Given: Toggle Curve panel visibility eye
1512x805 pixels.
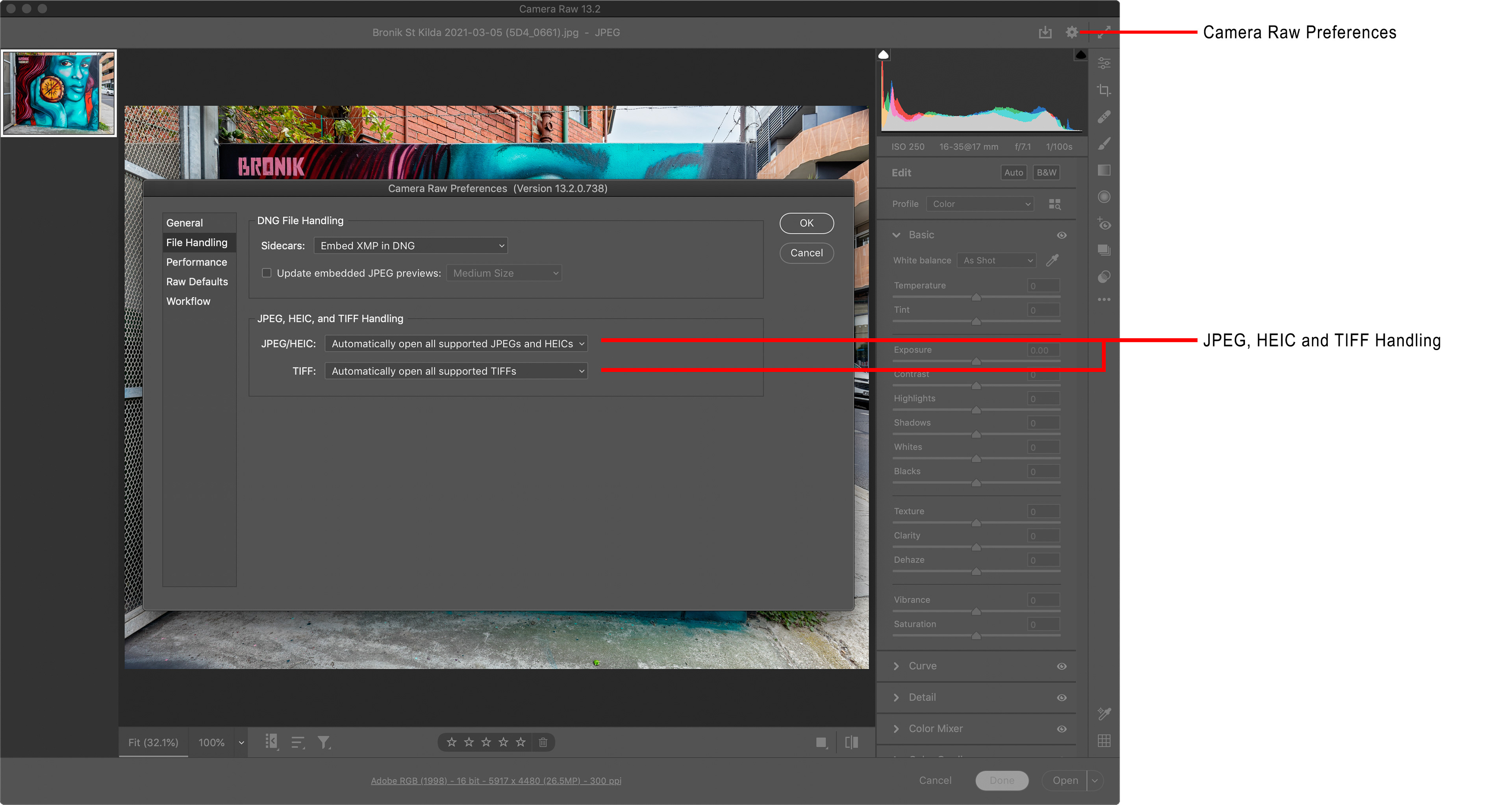Looking at the screenshot, I should click(1061, 666).
